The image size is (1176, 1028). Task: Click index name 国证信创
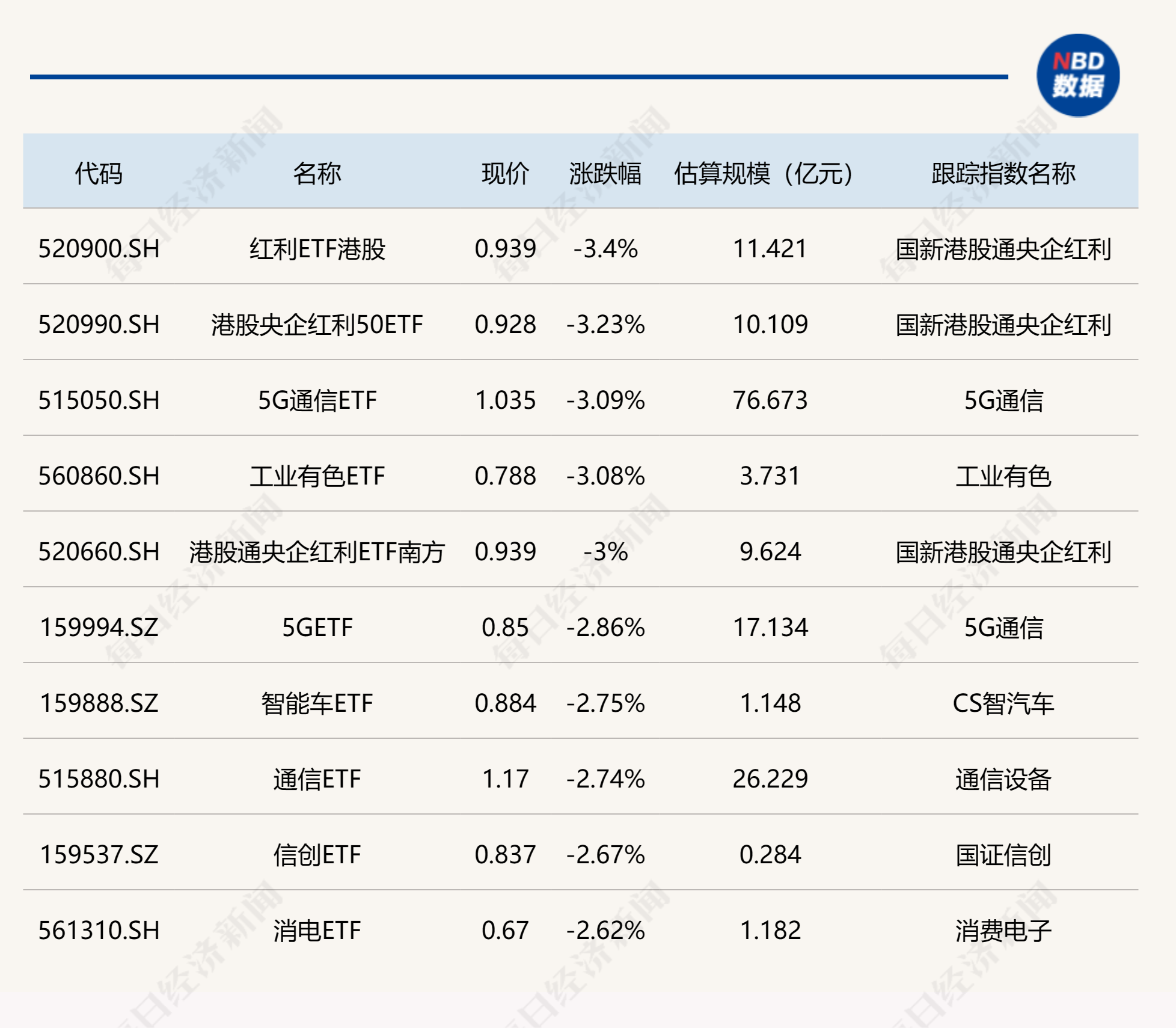click(x=1003, y=855)
